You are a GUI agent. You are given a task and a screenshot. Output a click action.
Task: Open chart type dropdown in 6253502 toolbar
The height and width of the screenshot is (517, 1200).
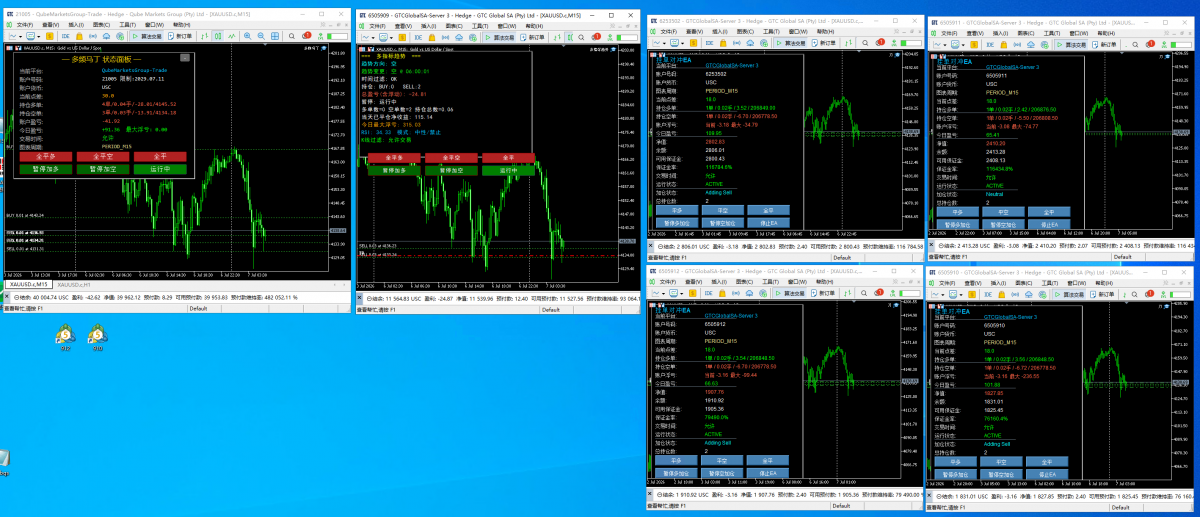(x=661, y=42)
